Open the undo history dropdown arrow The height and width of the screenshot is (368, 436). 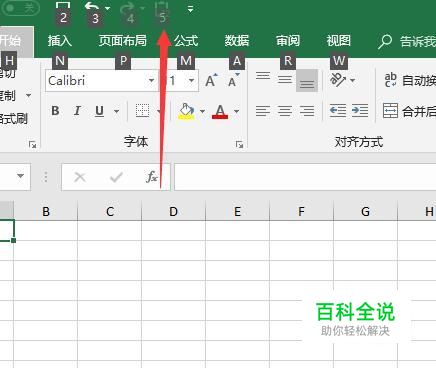tap(107, 8)
